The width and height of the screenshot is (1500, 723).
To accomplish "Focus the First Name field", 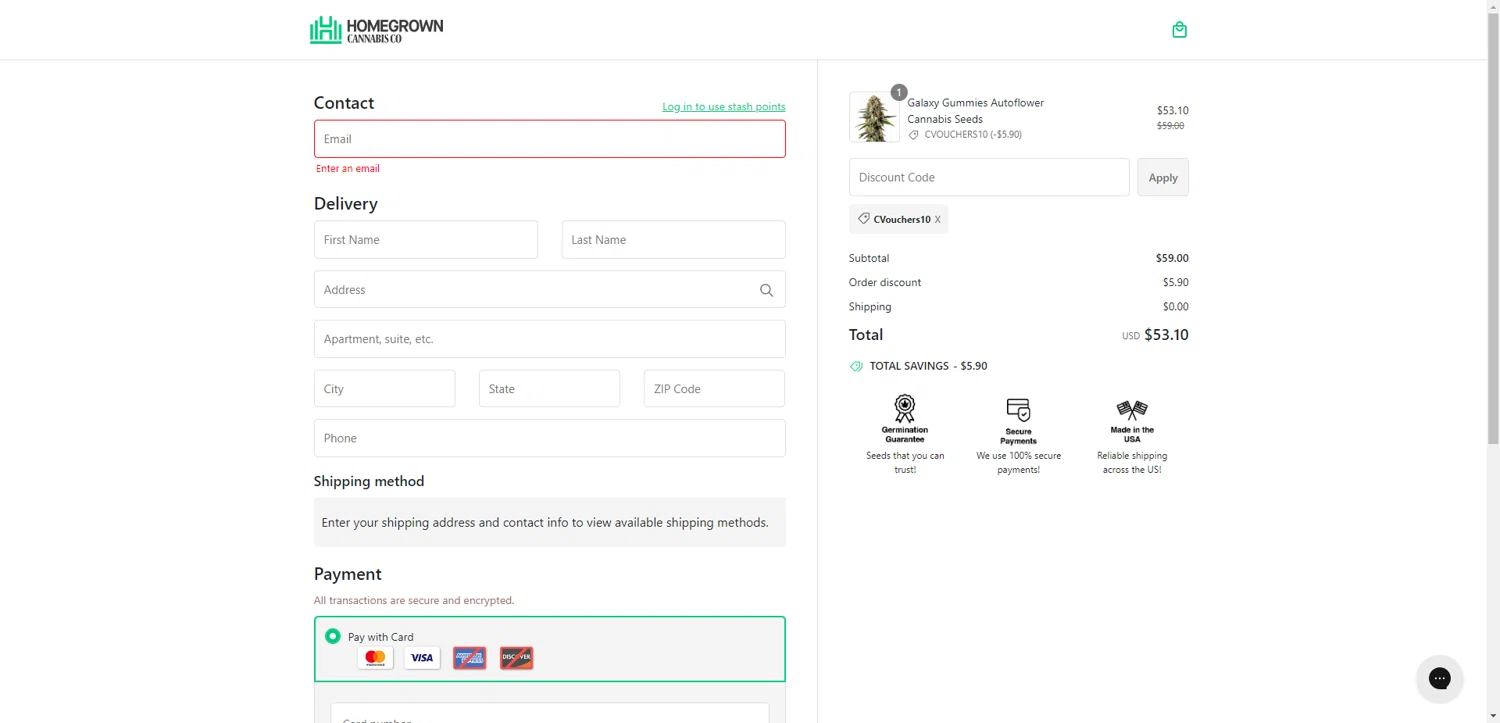I will click(x=426, y=240).
